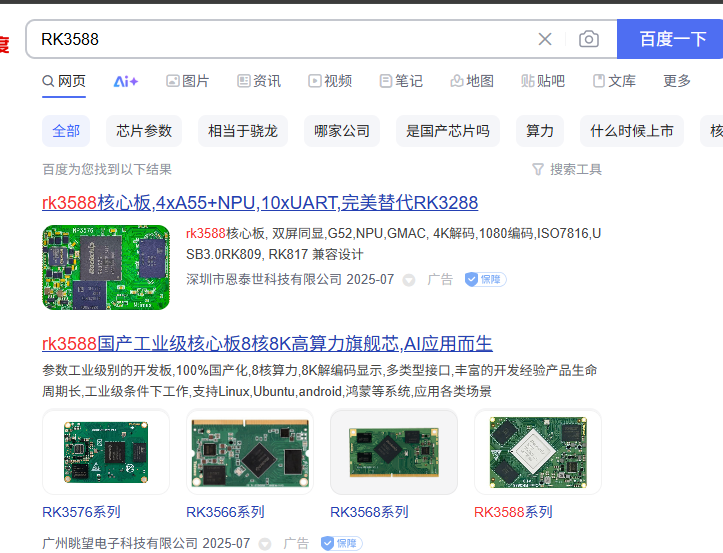Open the RK3566系列 link

coord(225,512)
